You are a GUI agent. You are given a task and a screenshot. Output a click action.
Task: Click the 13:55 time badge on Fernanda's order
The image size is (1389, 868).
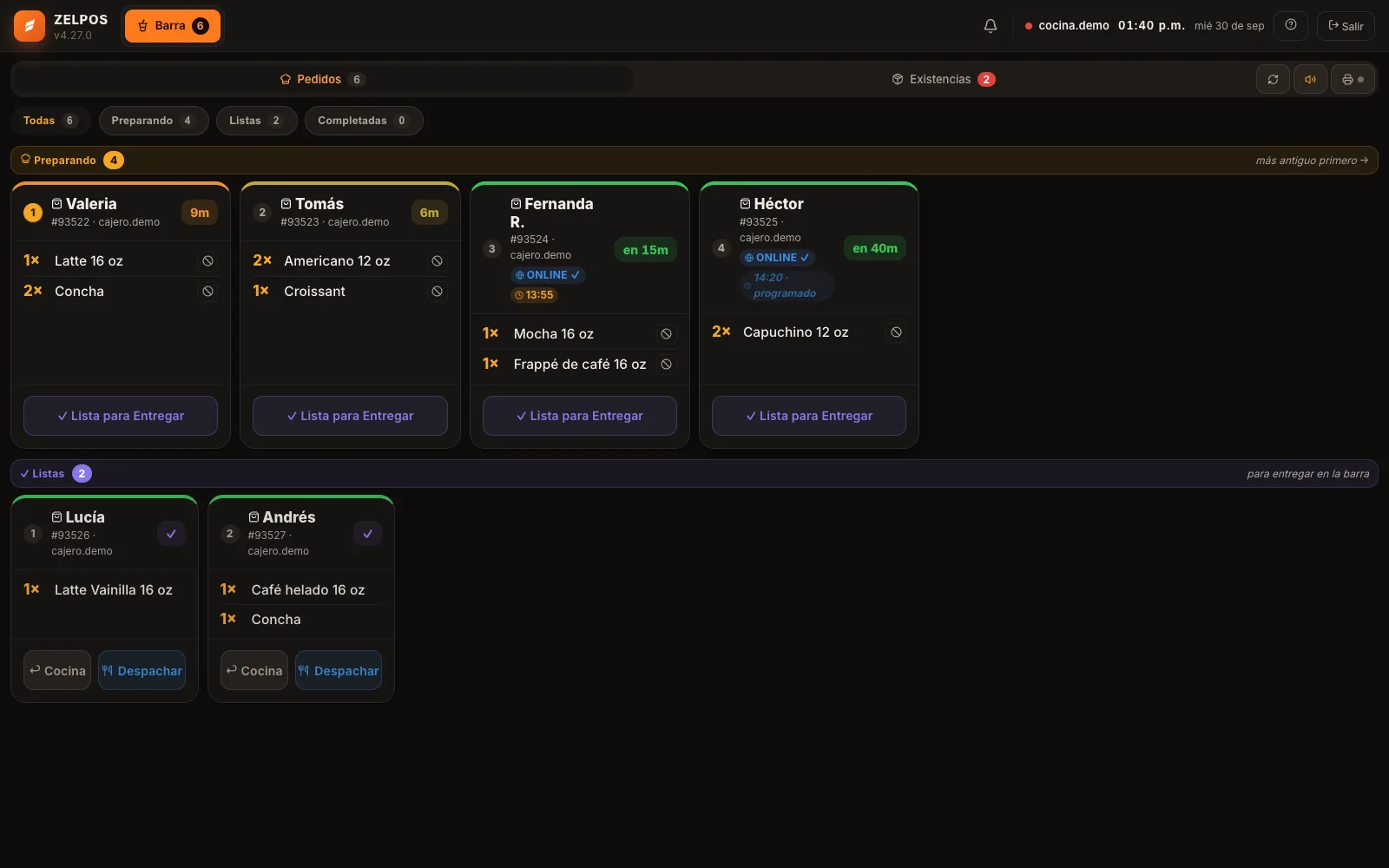tap(534, 295)
